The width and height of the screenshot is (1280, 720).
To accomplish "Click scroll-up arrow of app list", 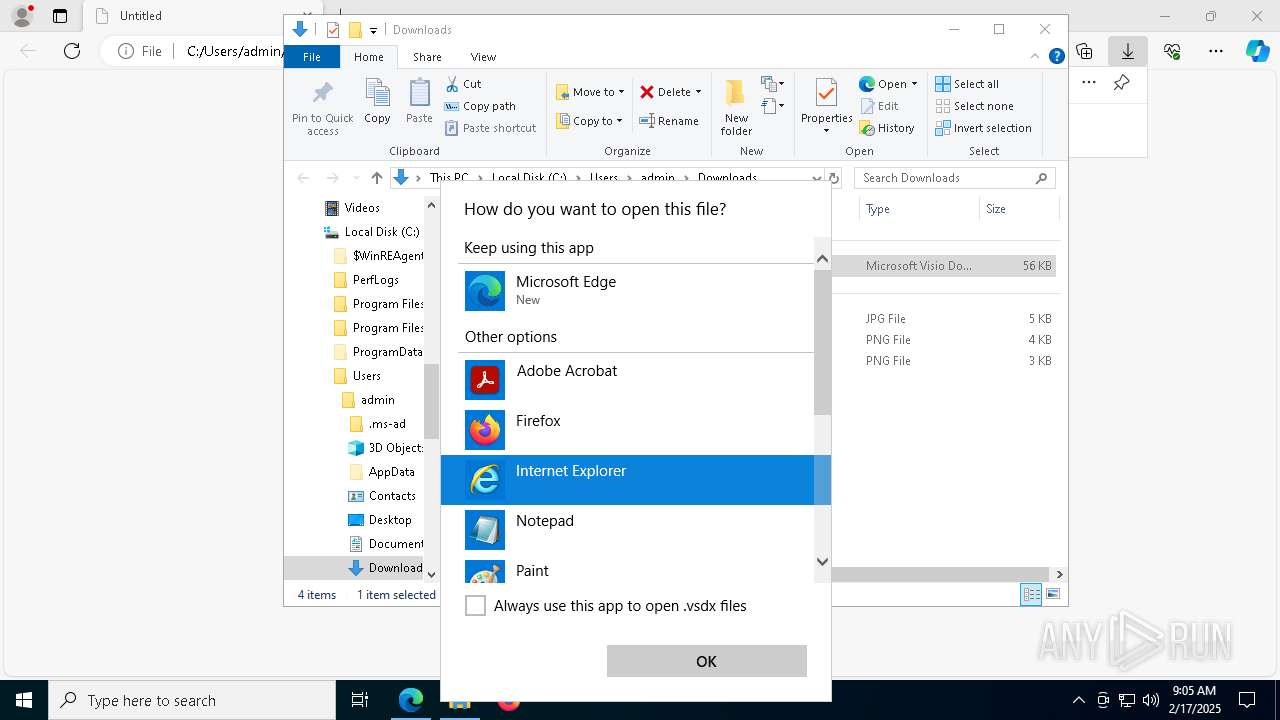I will [x=822, y=259].
